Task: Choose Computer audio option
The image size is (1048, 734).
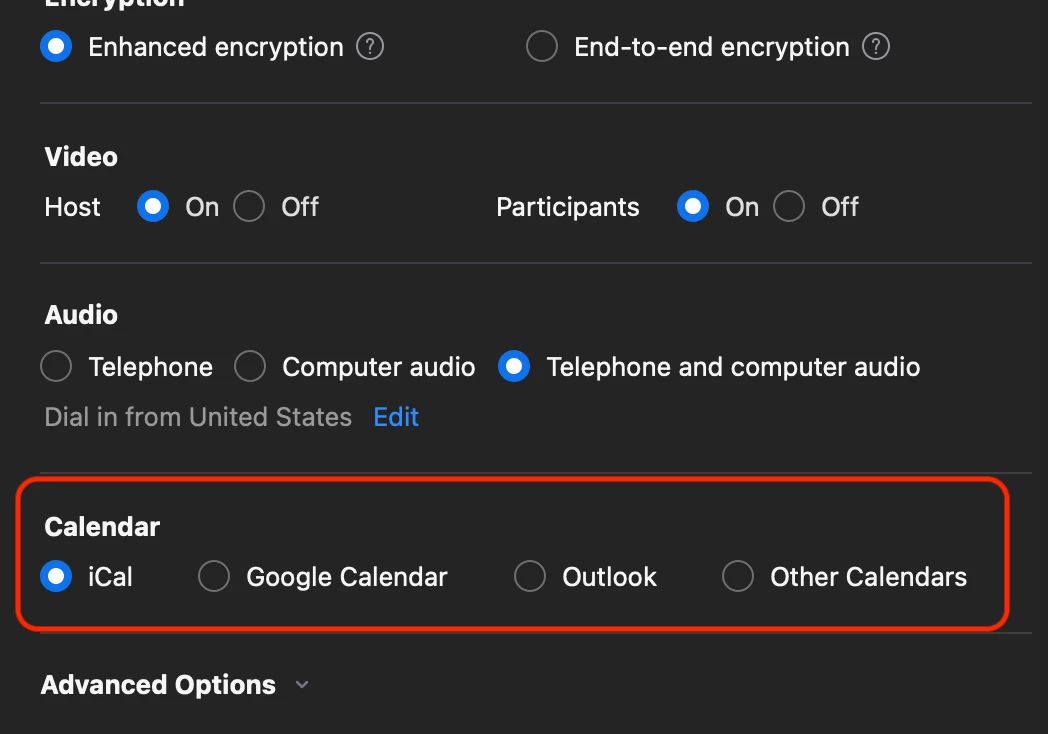Action: point(250,367)
